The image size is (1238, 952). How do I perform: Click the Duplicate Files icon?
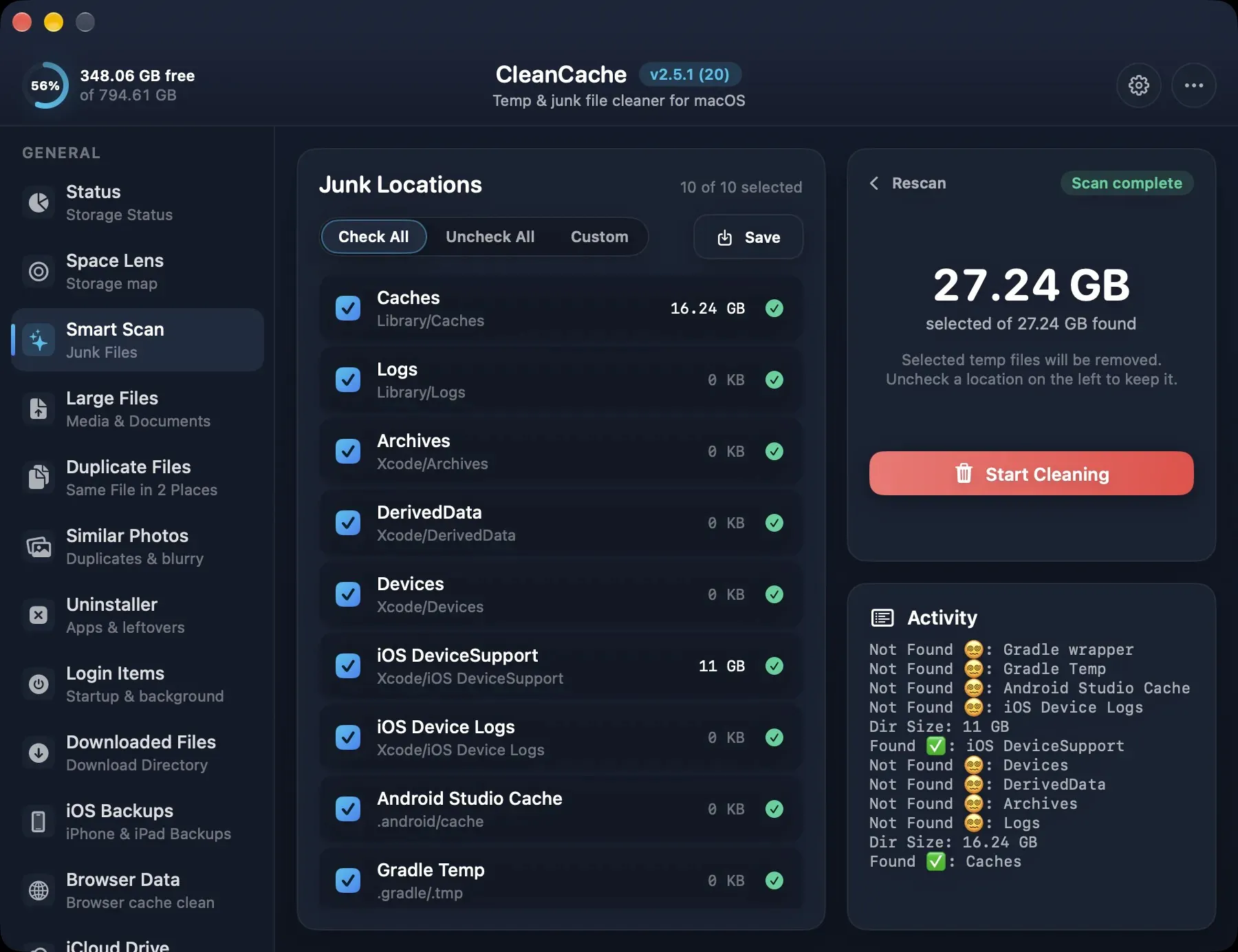[x=39, y=477]
